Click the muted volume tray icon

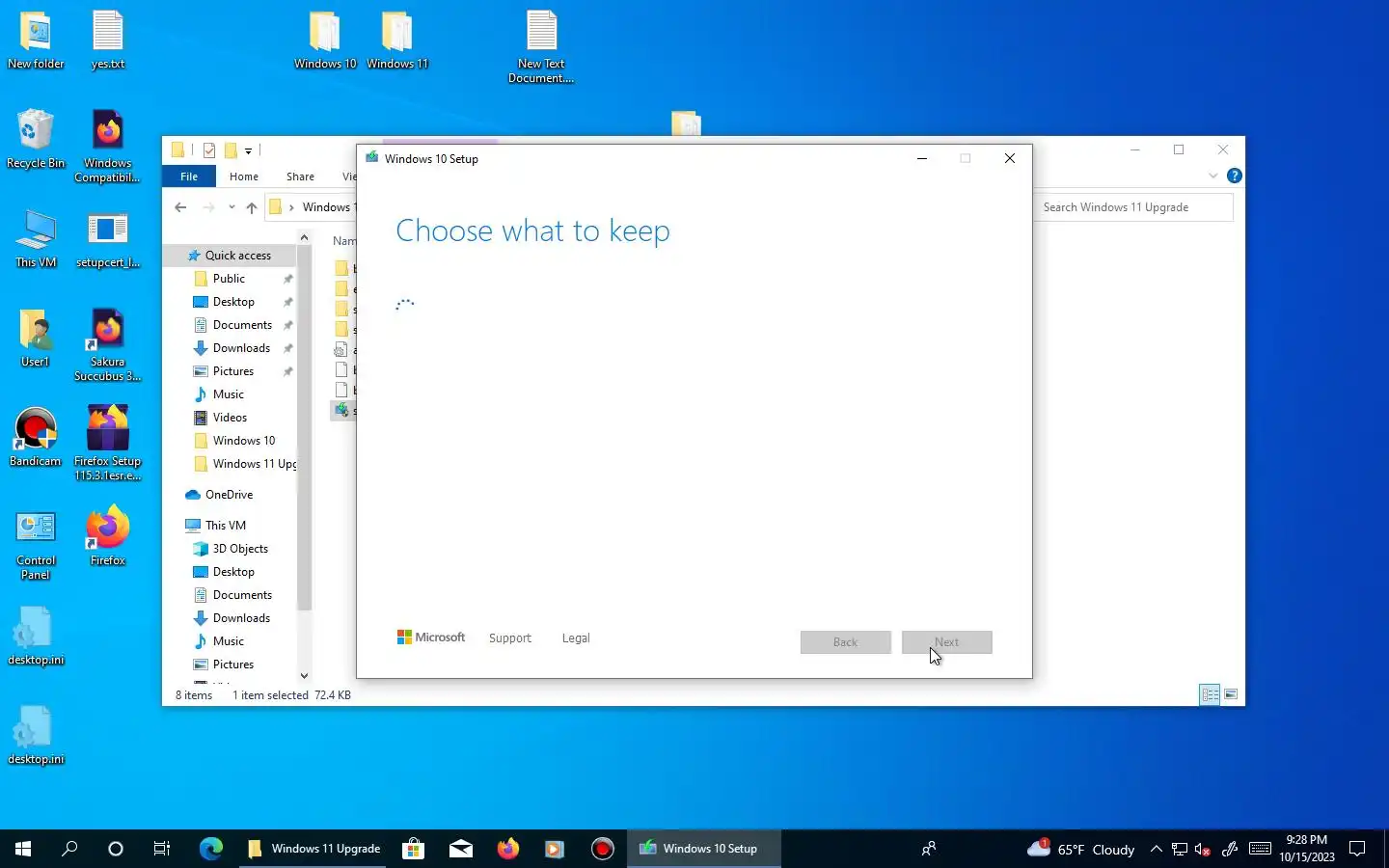click(1203, 850)
